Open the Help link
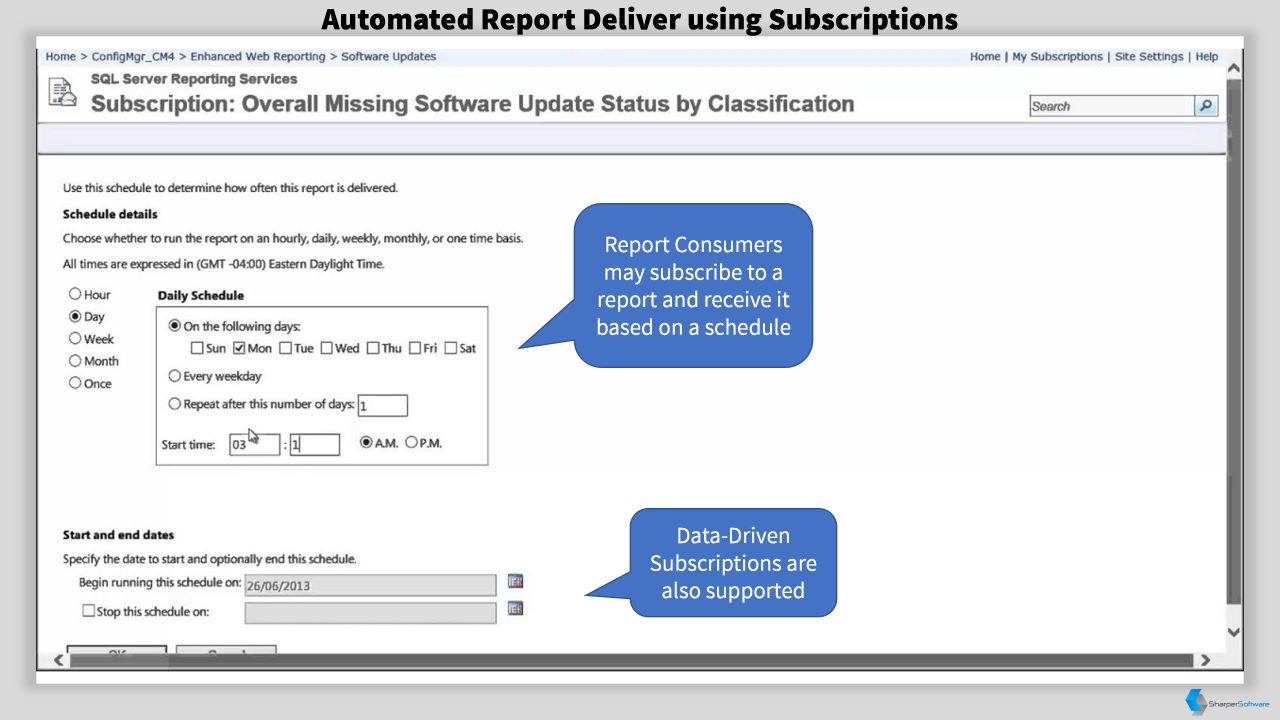 (x=1207, y=57)
